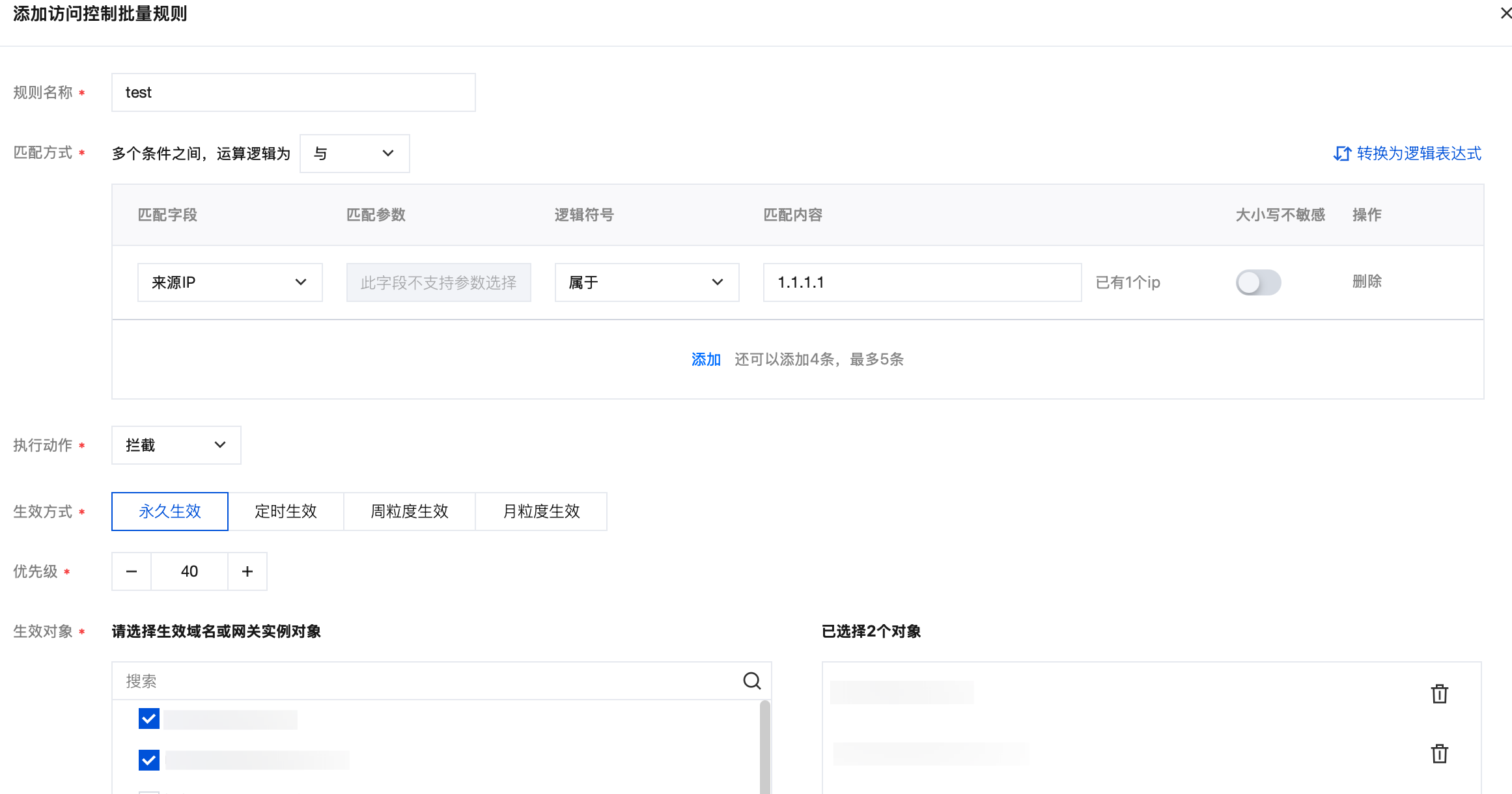The image size is (1512, 794).
Task: Increase priority with plus button
Action: point(247,571)
